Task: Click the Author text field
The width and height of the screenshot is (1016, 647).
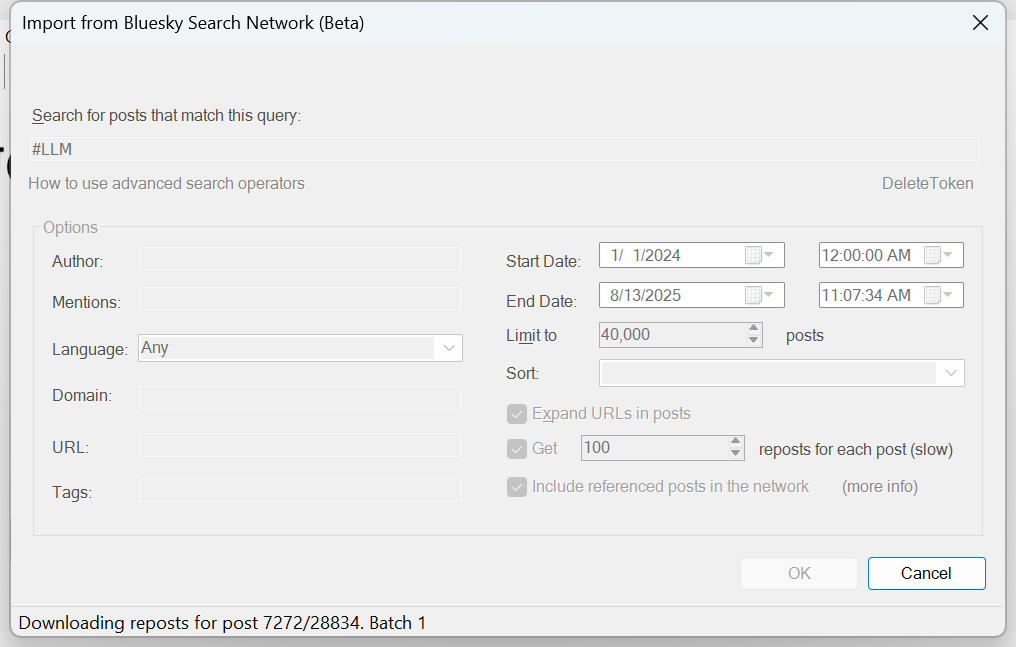Action: point(300,260)
